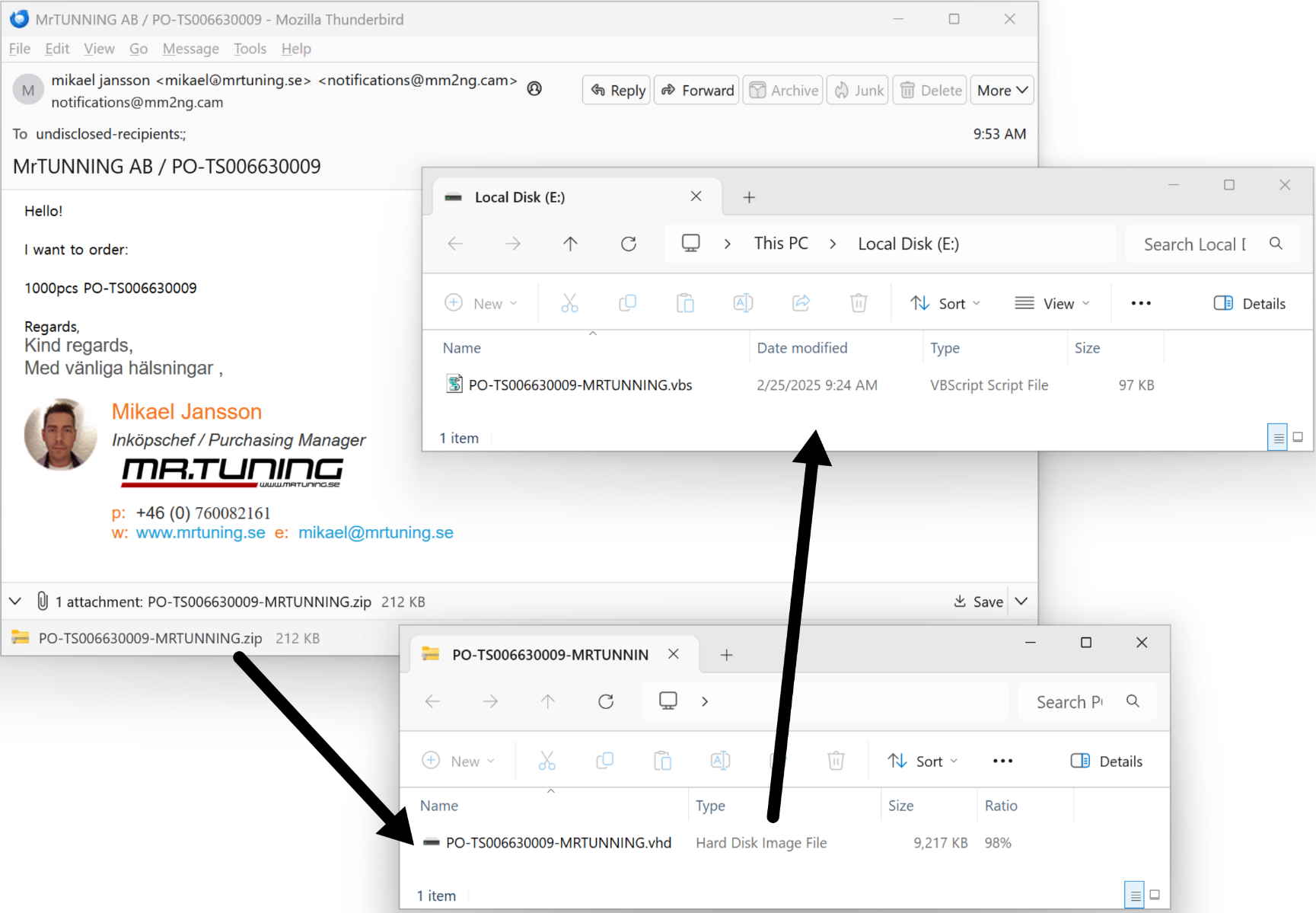Click Paste icon in Local Disk (E:) toolbar

(685, 303)
